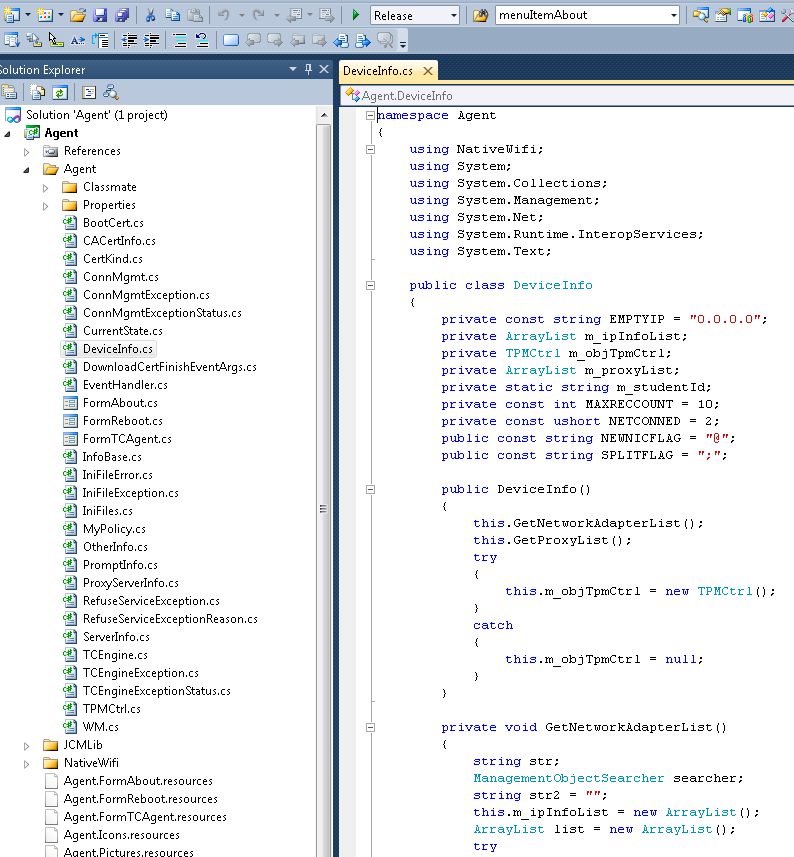Image resolution: width=794 pixels, height=857 pixels.
Task: Open the Undo history dropdown arrow
Action: [x=241, y=15]
